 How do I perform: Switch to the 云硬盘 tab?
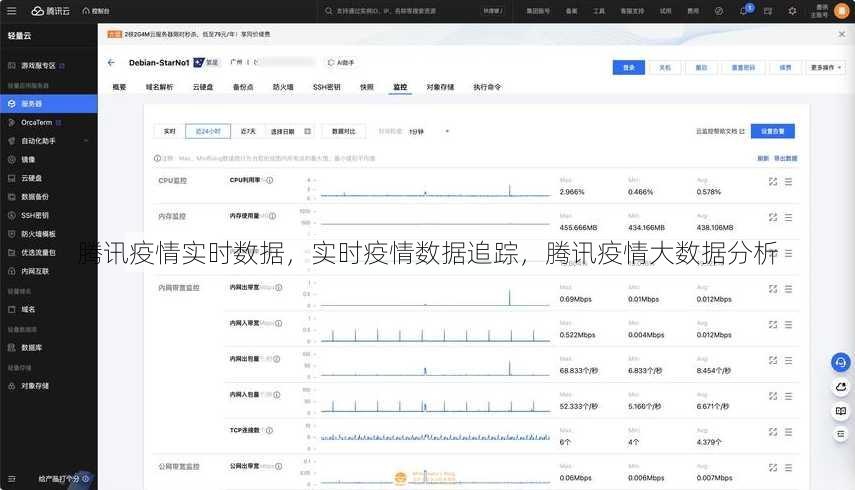click(x=203, y=87)
